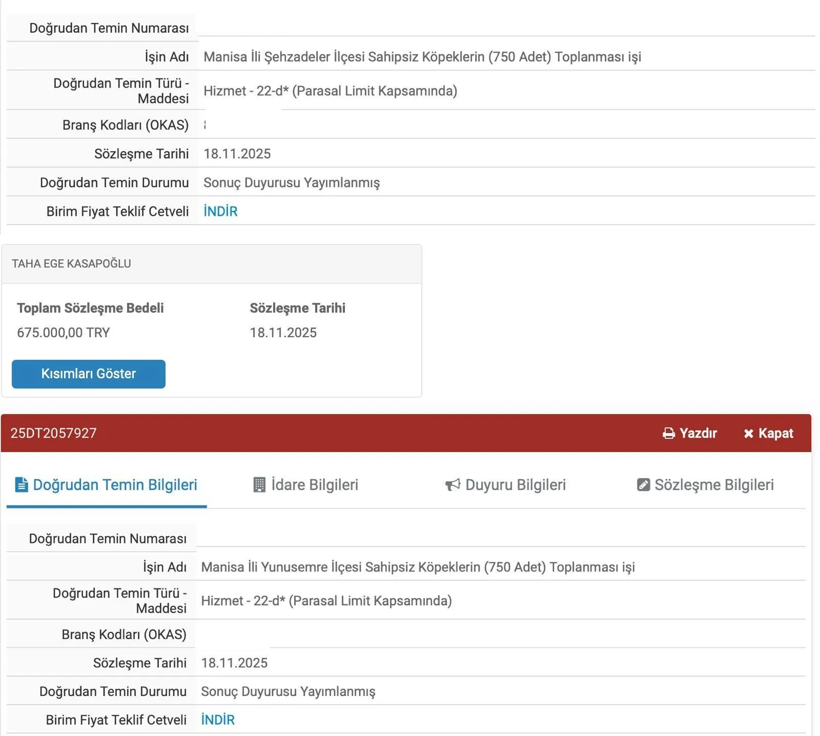The height and width of the screenshot is (736, 820).
Task: Click the megaphone icon of Duyuru Bilgileri
Action: 453,485
